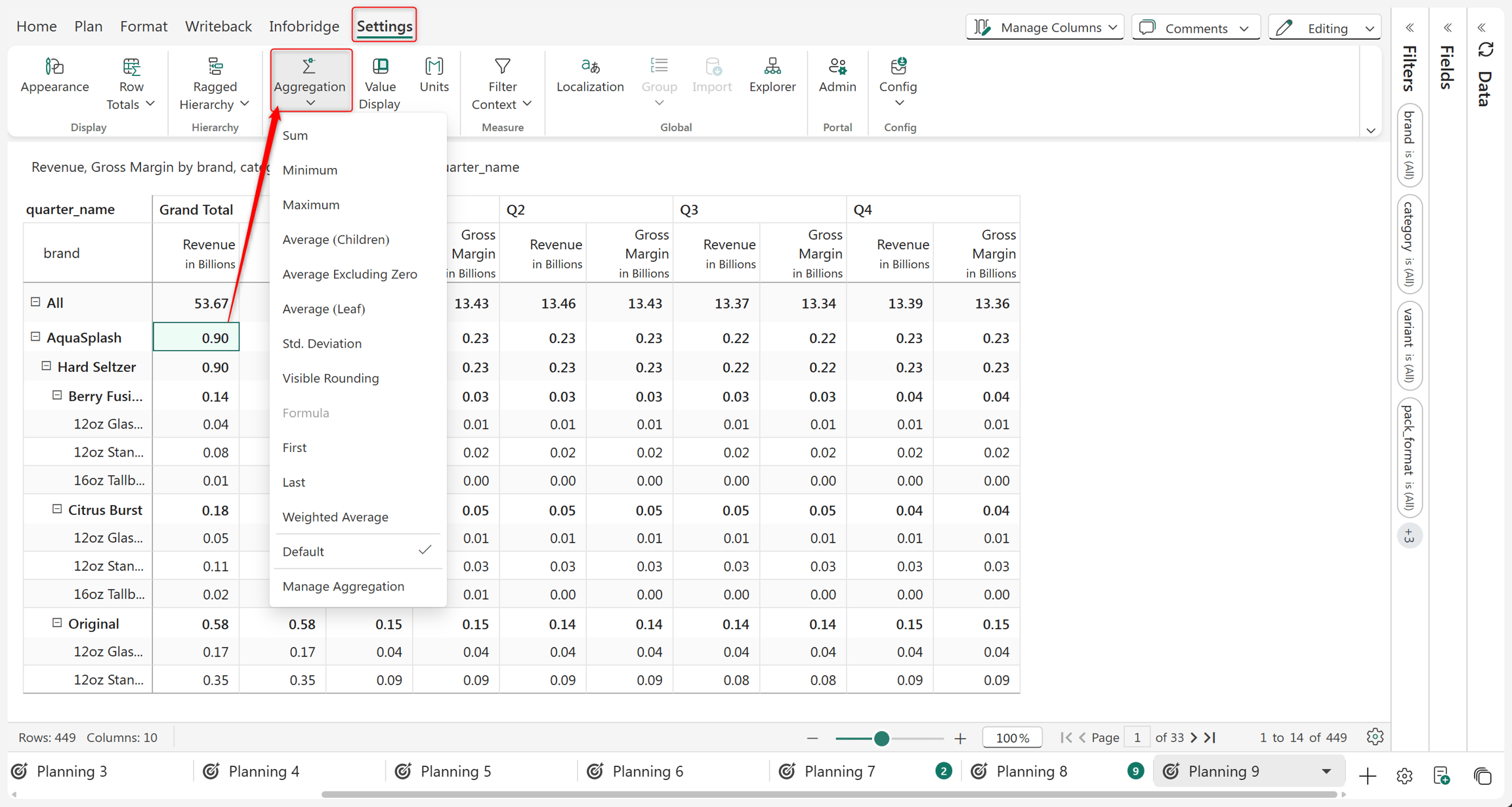Open the Manage Columns dropdown
Viewport: 1512px width, 807px height.
(x=1045, y=28)
